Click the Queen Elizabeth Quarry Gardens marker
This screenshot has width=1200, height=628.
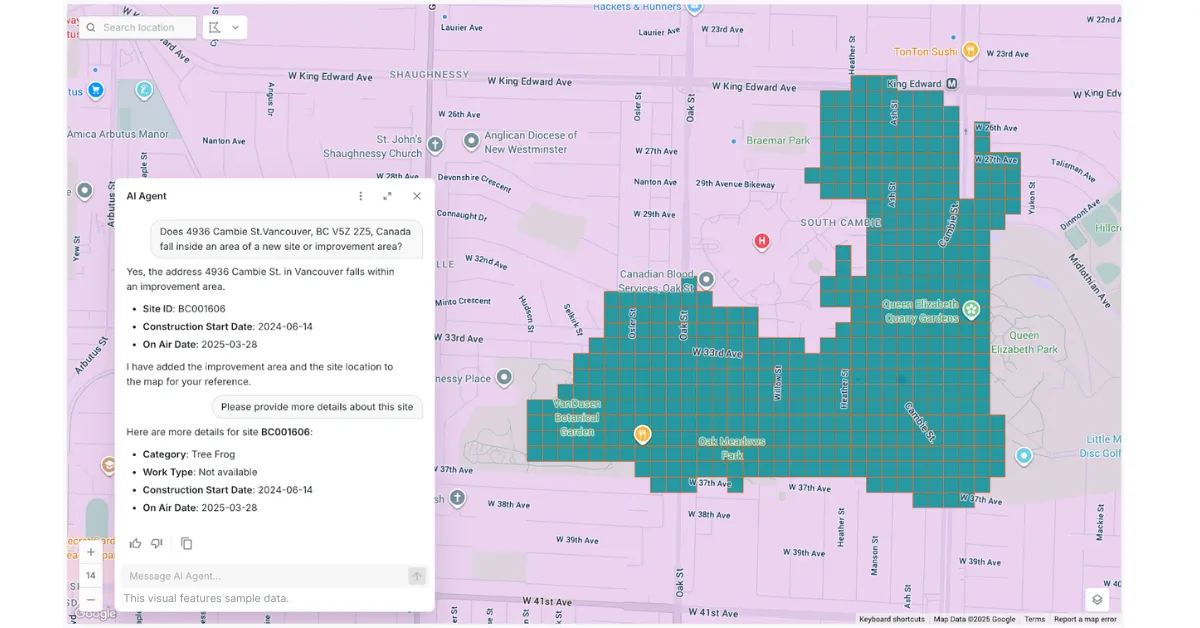pyautogui.click(x=971, y=310)
